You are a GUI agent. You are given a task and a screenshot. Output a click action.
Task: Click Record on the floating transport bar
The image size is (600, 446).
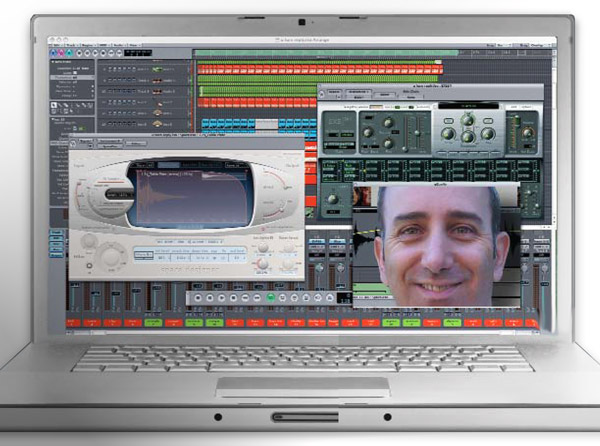pos(198,298)
